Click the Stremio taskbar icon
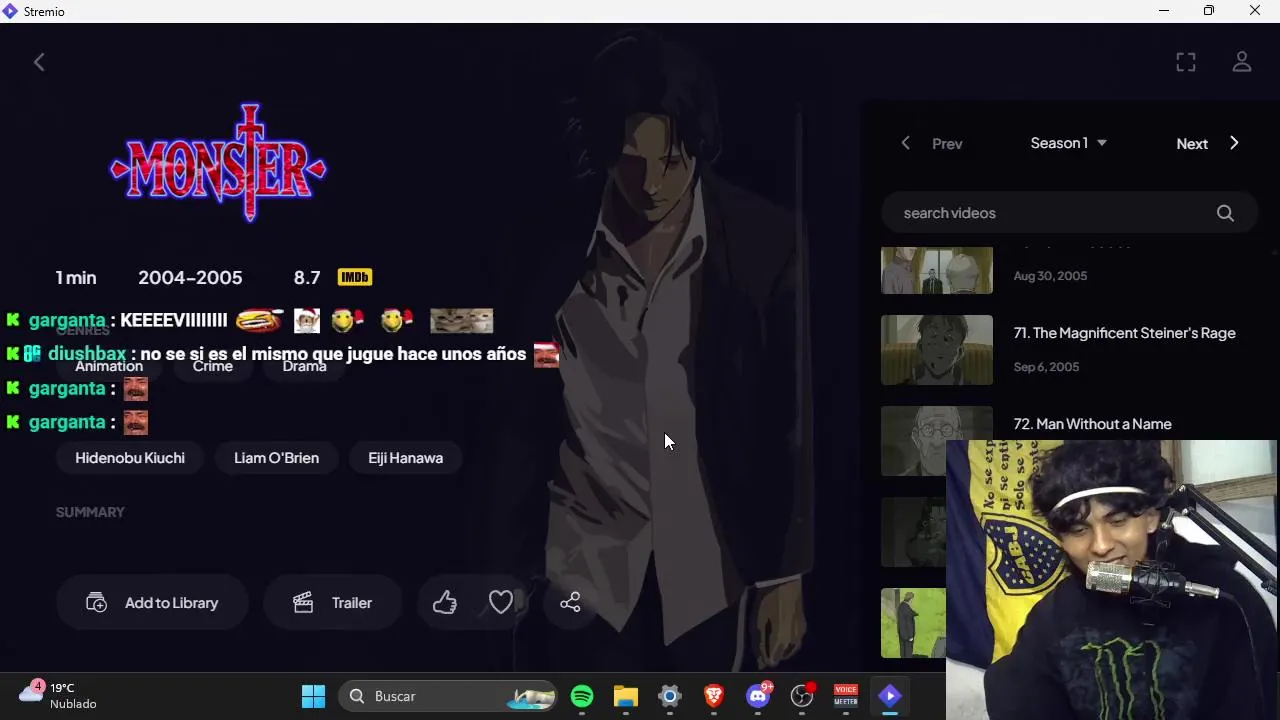 pyautogui.click(x=890, y=696)
